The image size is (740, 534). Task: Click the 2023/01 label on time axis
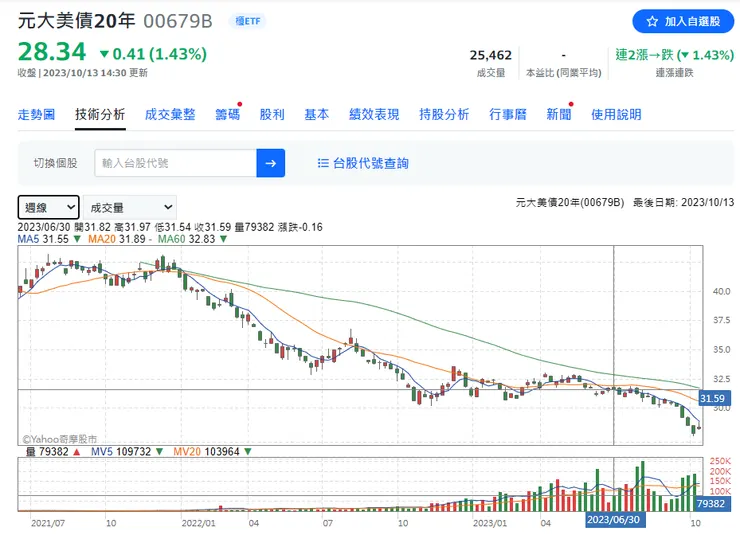(489, 523)
